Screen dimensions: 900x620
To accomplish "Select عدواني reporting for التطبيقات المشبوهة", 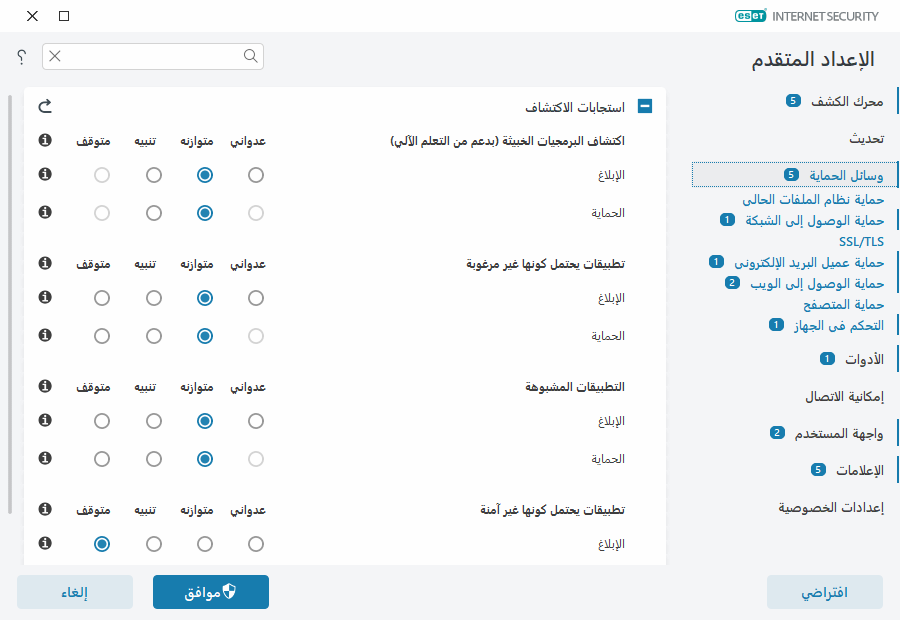I will (255, 420).
